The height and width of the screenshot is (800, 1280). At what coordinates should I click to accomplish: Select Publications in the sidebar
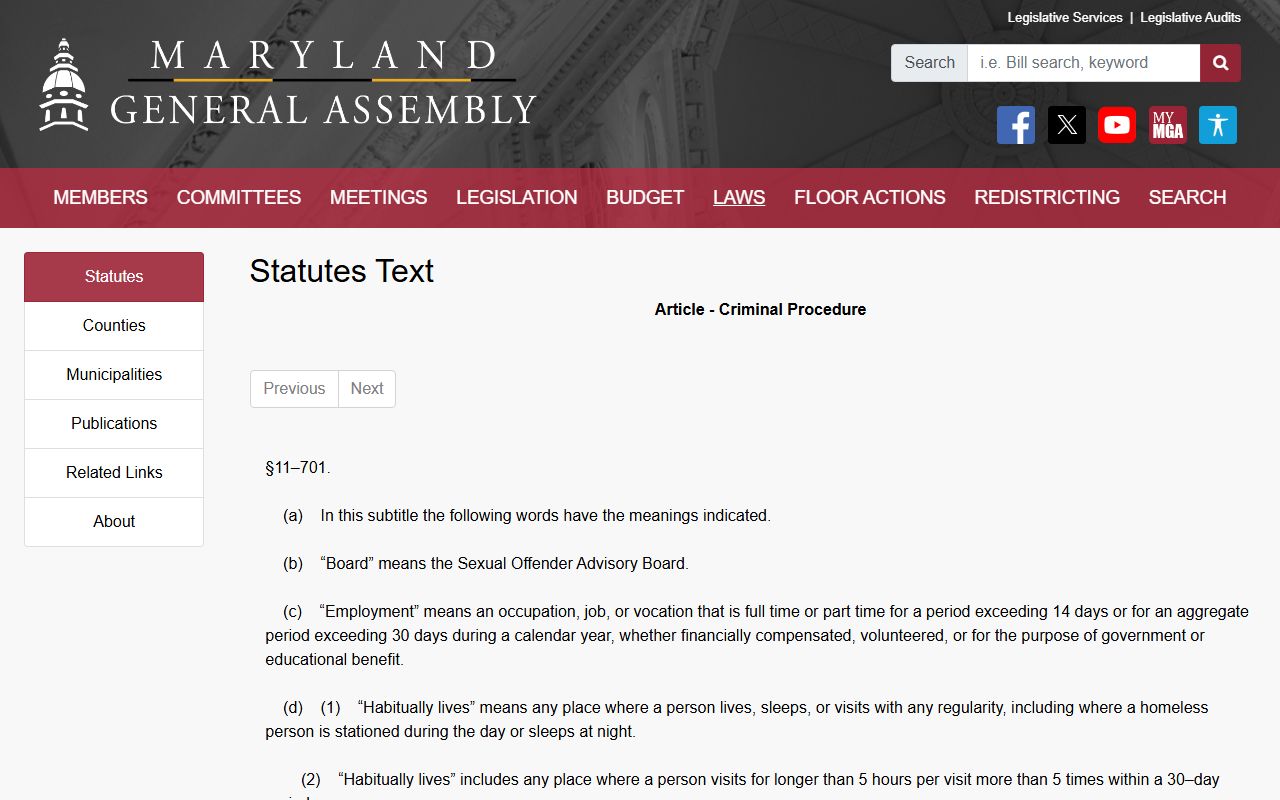(x=114, y=424)
